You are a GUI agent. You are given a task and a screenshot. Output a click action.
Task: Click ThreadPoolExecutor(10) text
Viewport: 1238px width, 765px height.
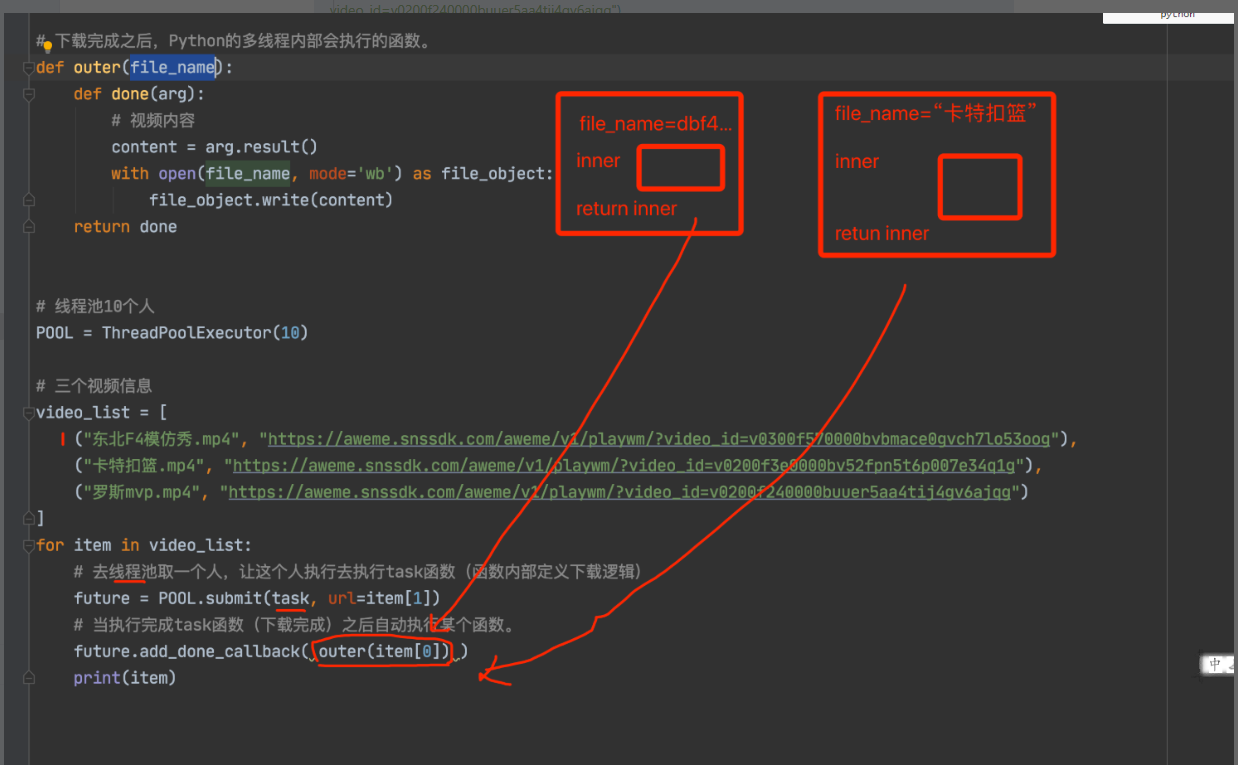pyautogui.click(x=205, y=333)
